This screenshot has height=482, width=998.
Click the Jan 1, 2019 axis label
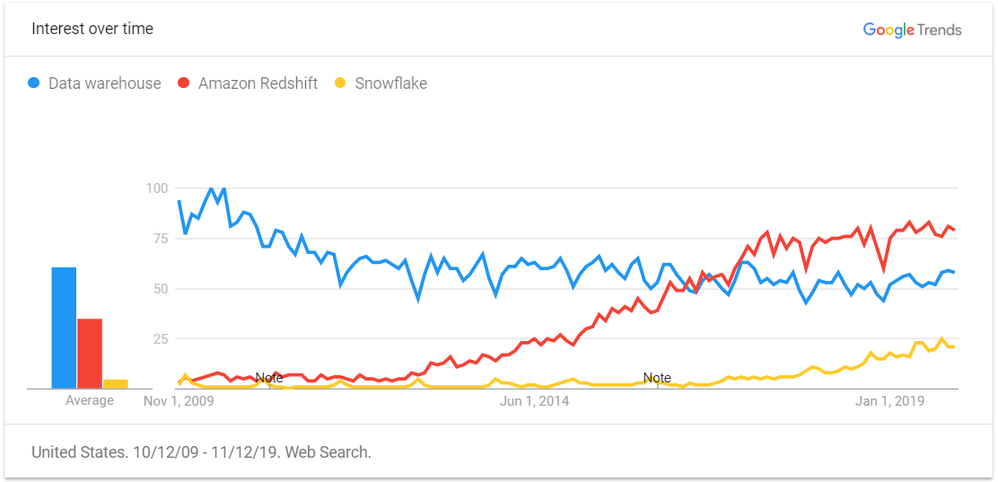(888, 402)
